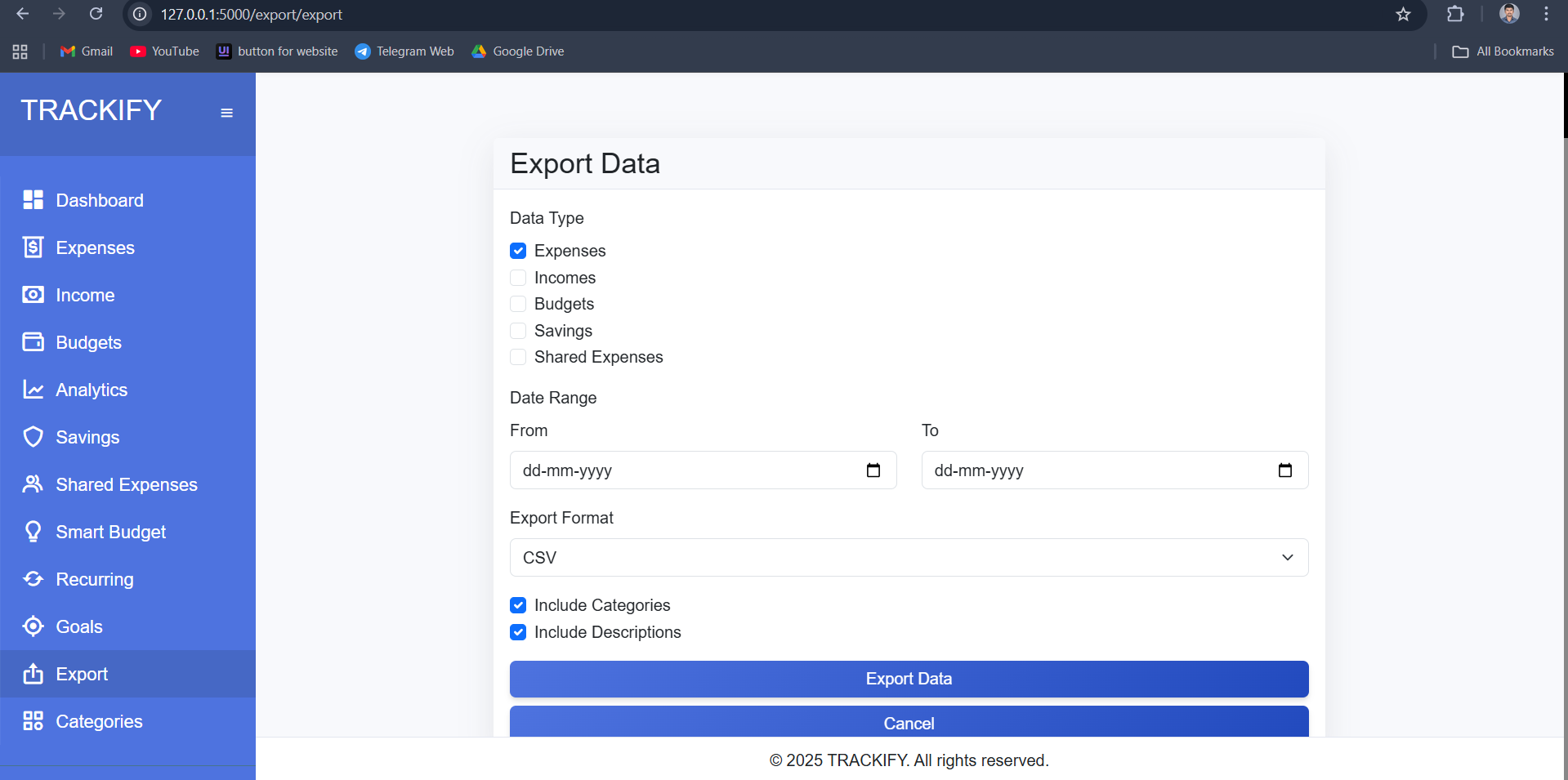Click the Savings shield icon in sidebar
1568x780 pixels.
point(33,437)
